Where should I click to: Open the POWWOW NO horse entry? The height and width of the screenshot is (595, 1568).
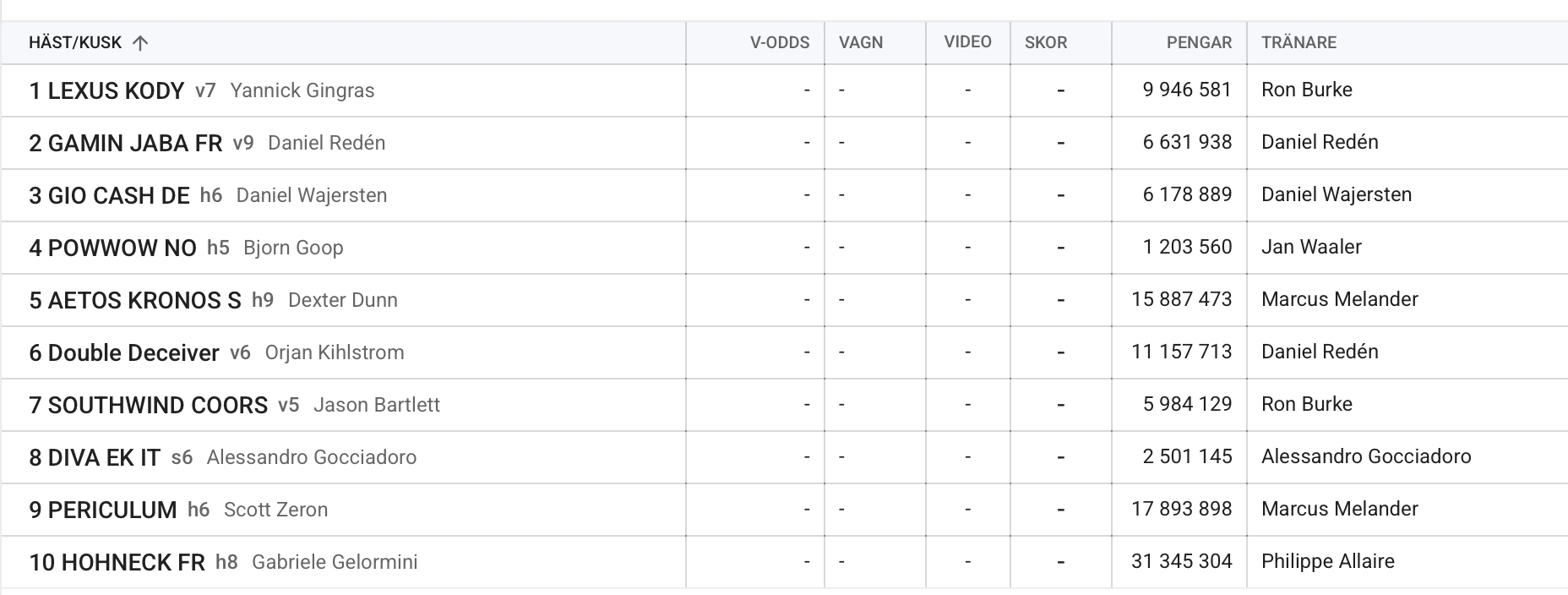112,248
